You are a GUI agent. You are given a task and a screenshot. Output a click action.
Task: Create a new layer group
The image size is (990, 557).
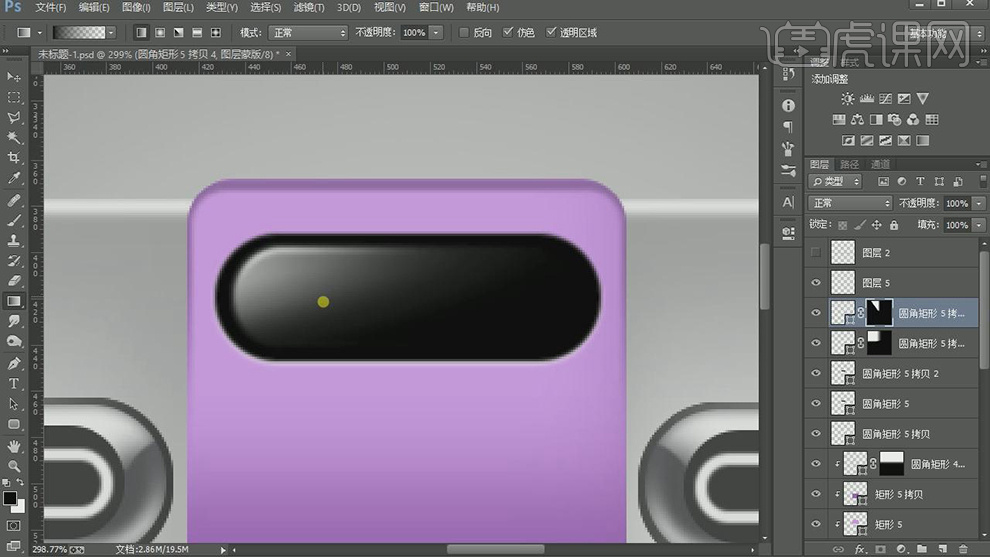[x=922, y=549]
